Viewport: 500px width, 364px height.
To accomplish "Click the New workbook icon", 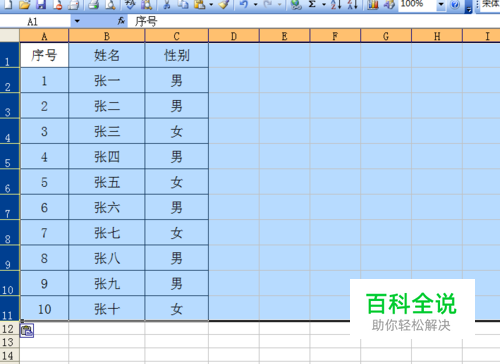I will [8, 4].
